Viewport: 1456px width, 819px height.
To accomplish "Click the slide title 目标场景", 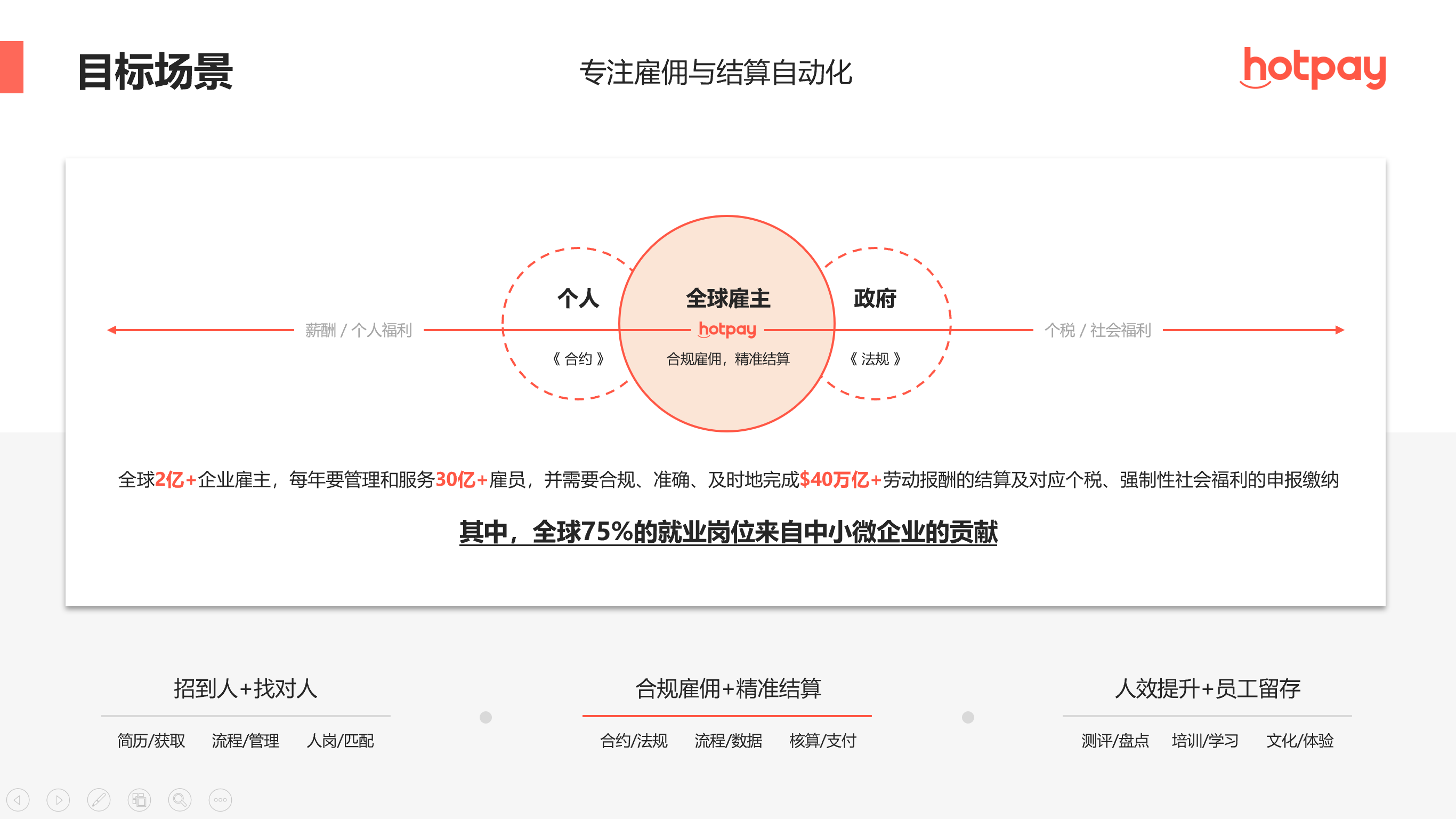I will pos(155,71).
